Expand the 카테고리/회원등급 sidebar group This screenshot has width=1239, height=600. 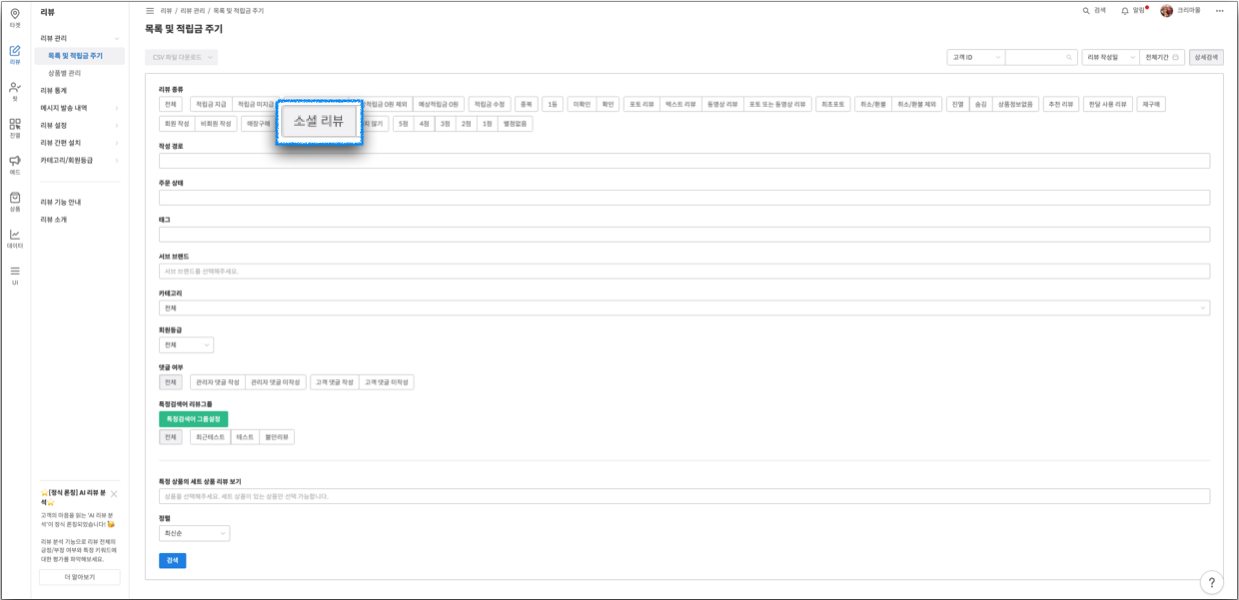click(78, 160)
